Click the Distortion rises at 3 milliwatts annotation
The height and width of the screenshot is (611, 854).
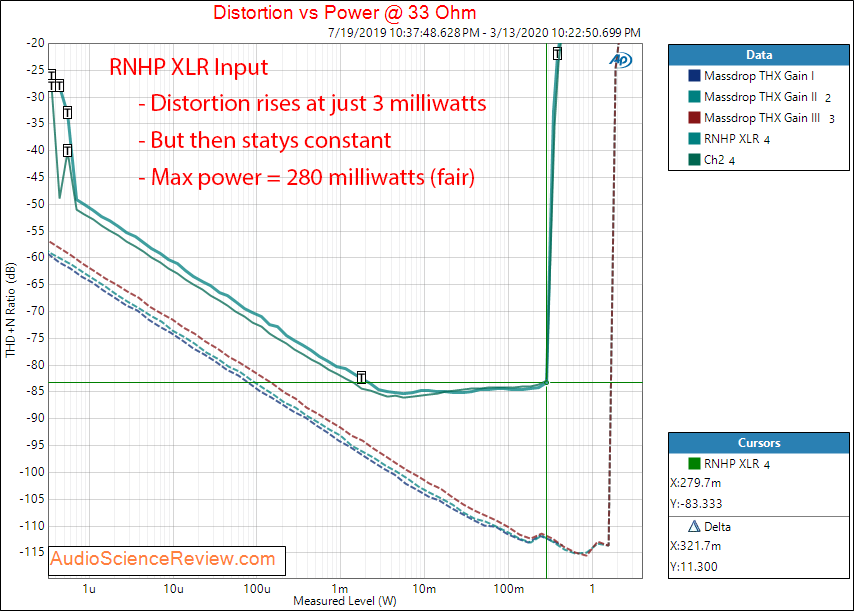click(x=312, y=103)
